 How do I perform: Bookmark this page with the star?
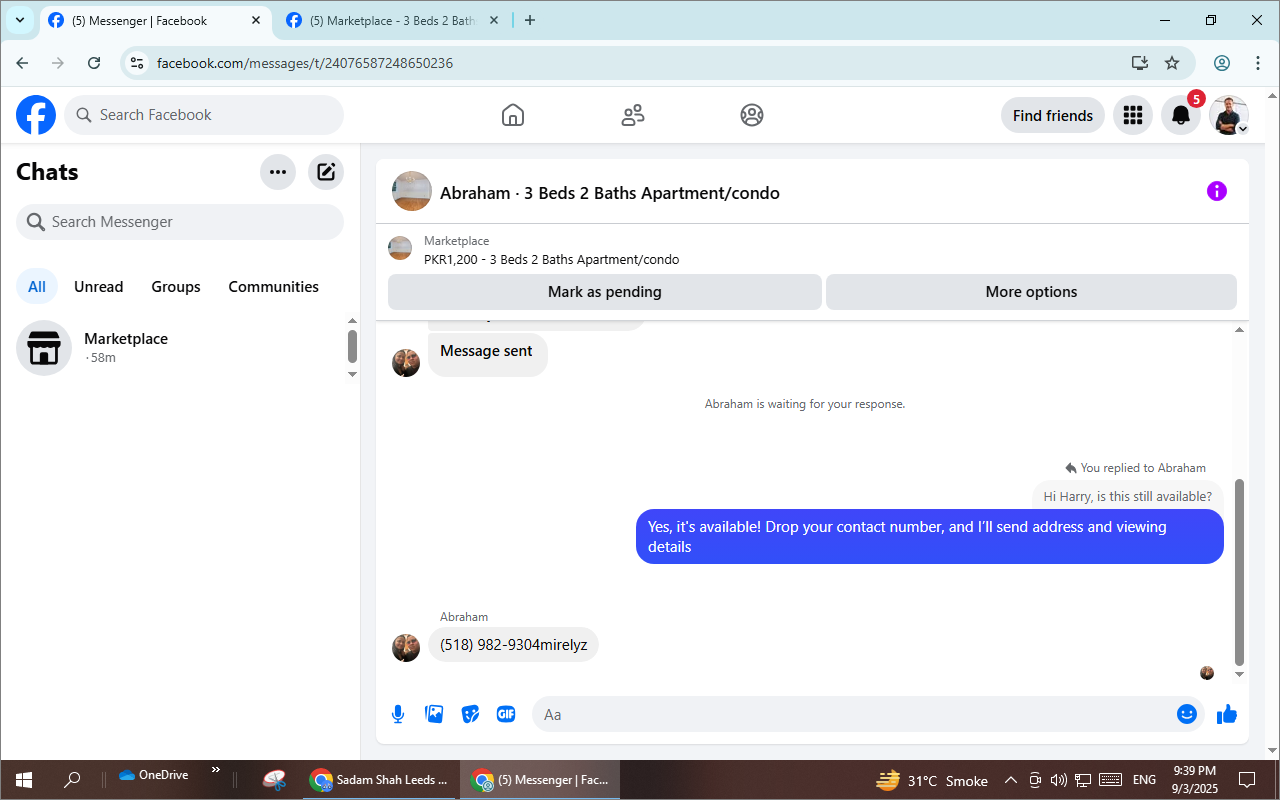coord(1172,63)
